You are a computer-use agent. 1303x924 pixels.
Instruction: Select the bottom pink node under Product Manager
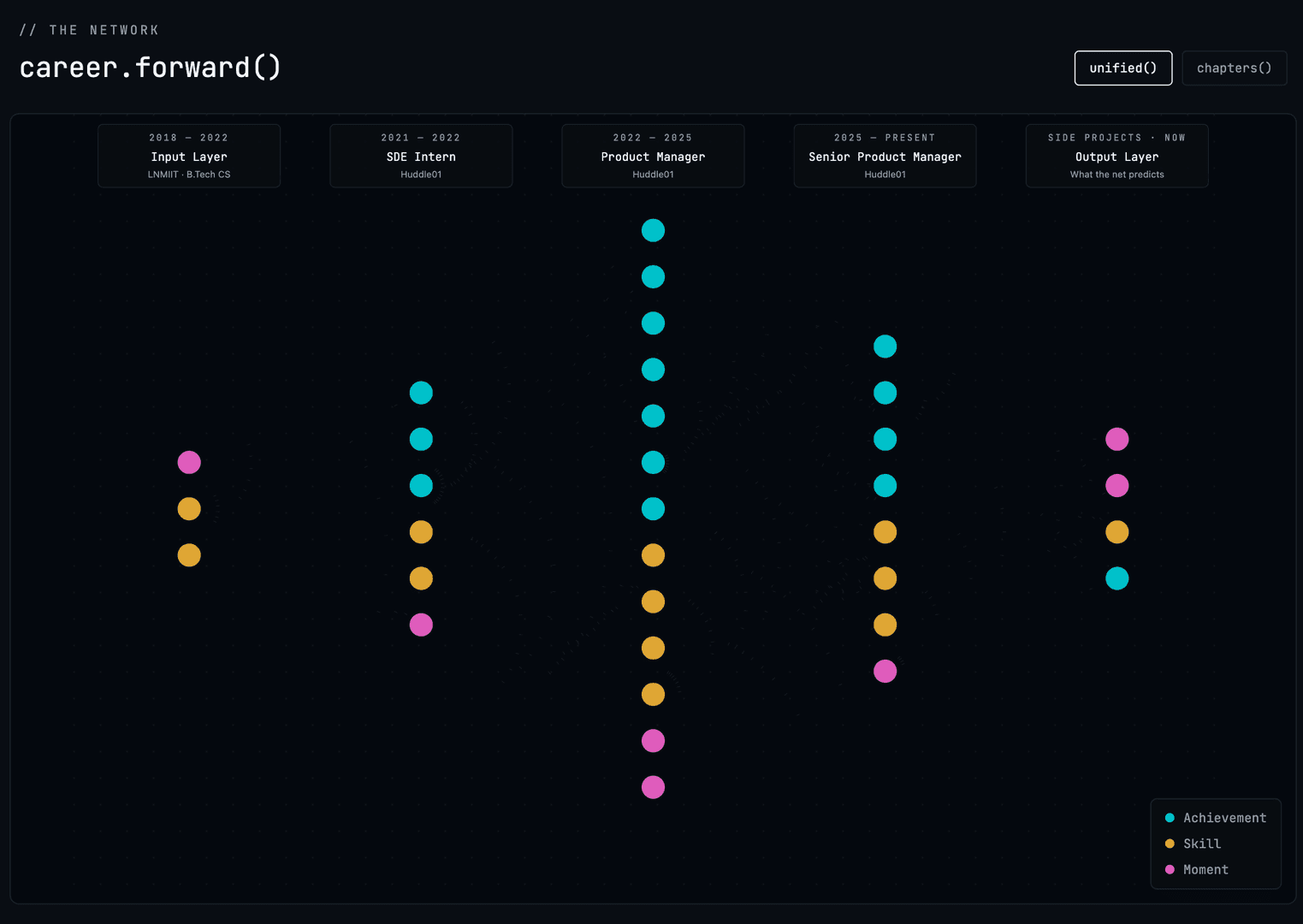(653, 787)
